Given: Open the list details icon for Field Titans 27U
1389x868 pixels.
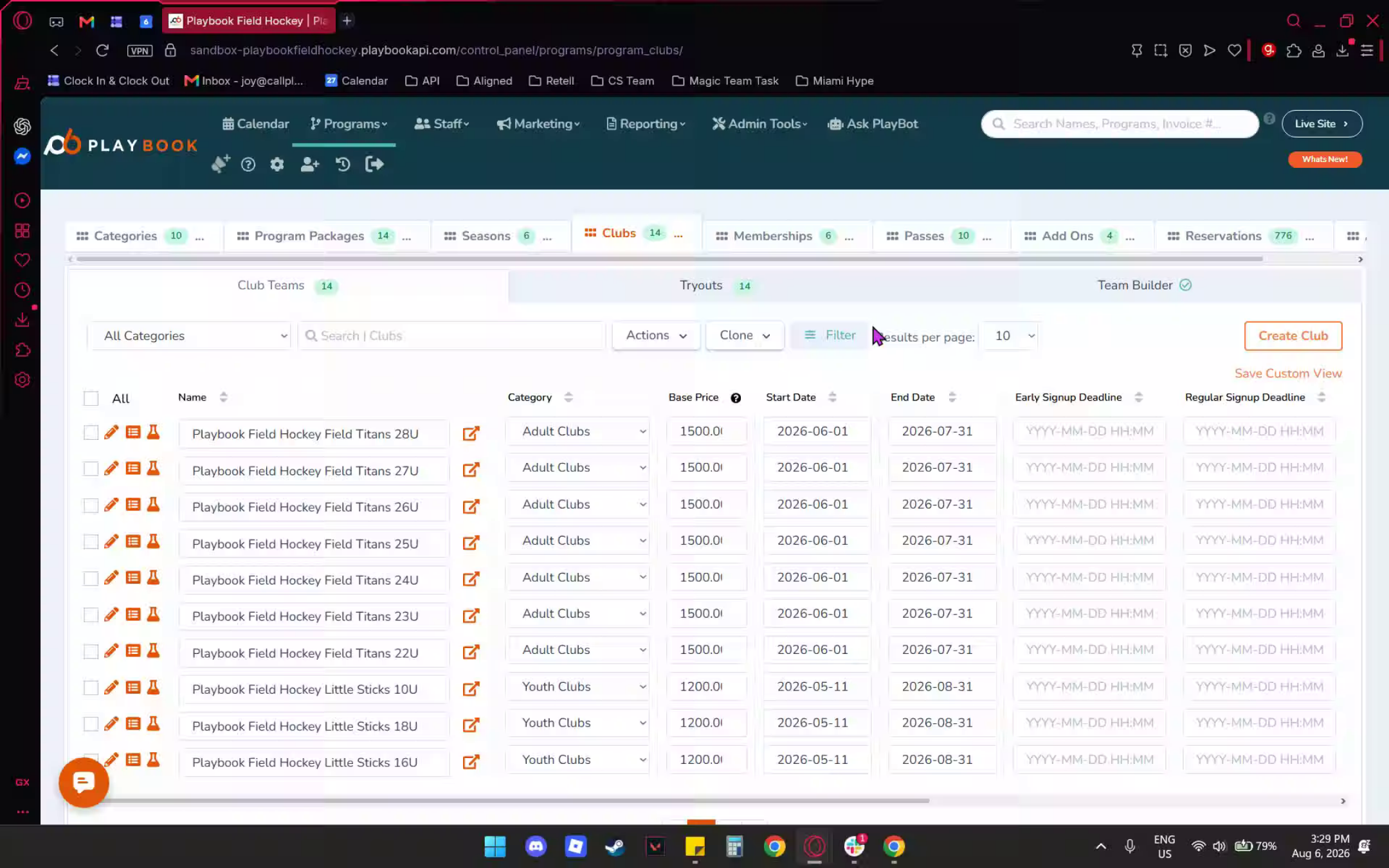Looking at the screenshot, I should tap(133, 468).
